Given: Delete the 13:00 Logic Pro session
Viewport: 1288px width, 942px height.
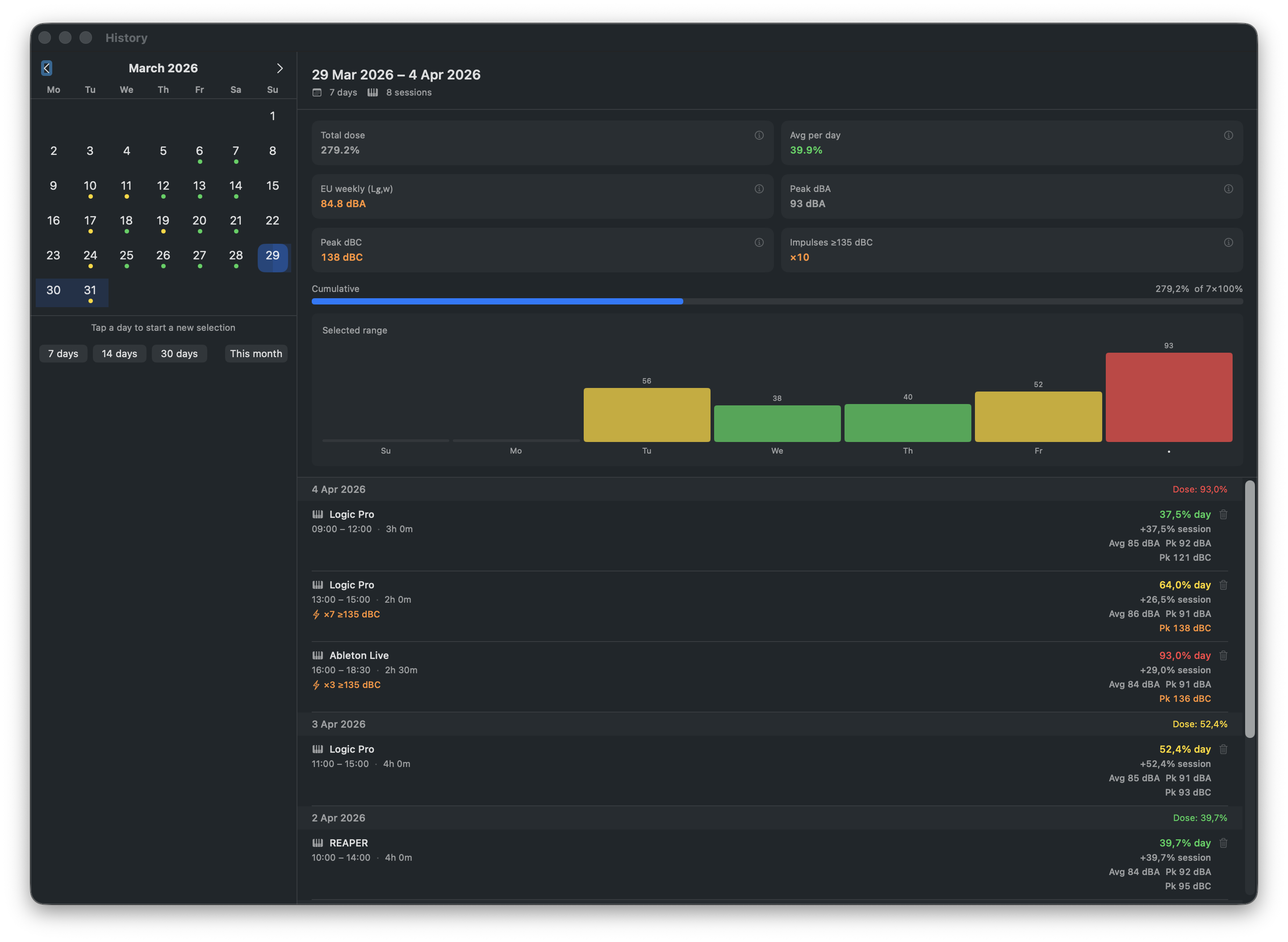Looking at the screenshot, I should 1224,585.
